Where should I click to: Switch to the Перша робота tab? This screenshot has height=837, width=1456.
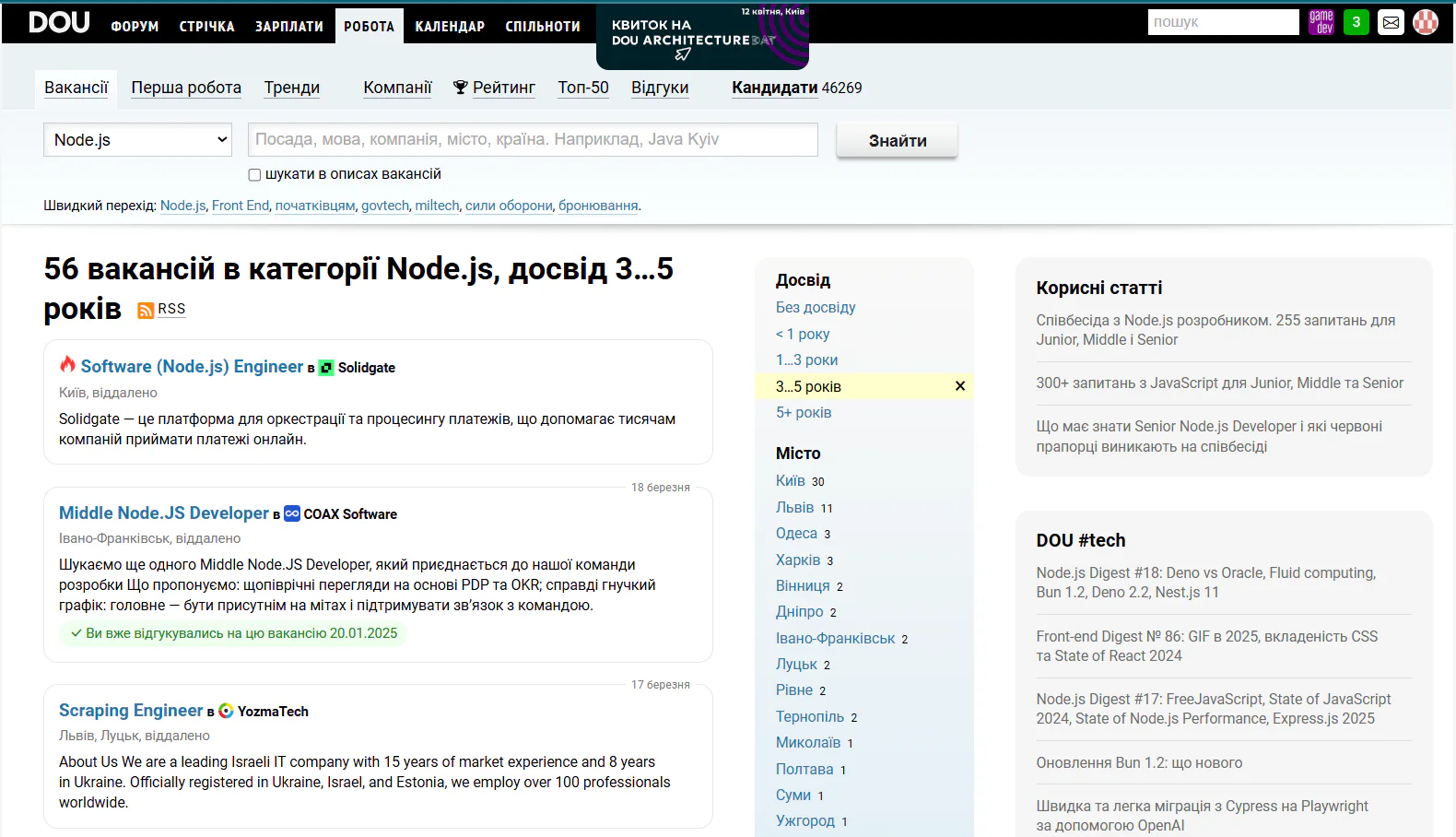[186, 88]
